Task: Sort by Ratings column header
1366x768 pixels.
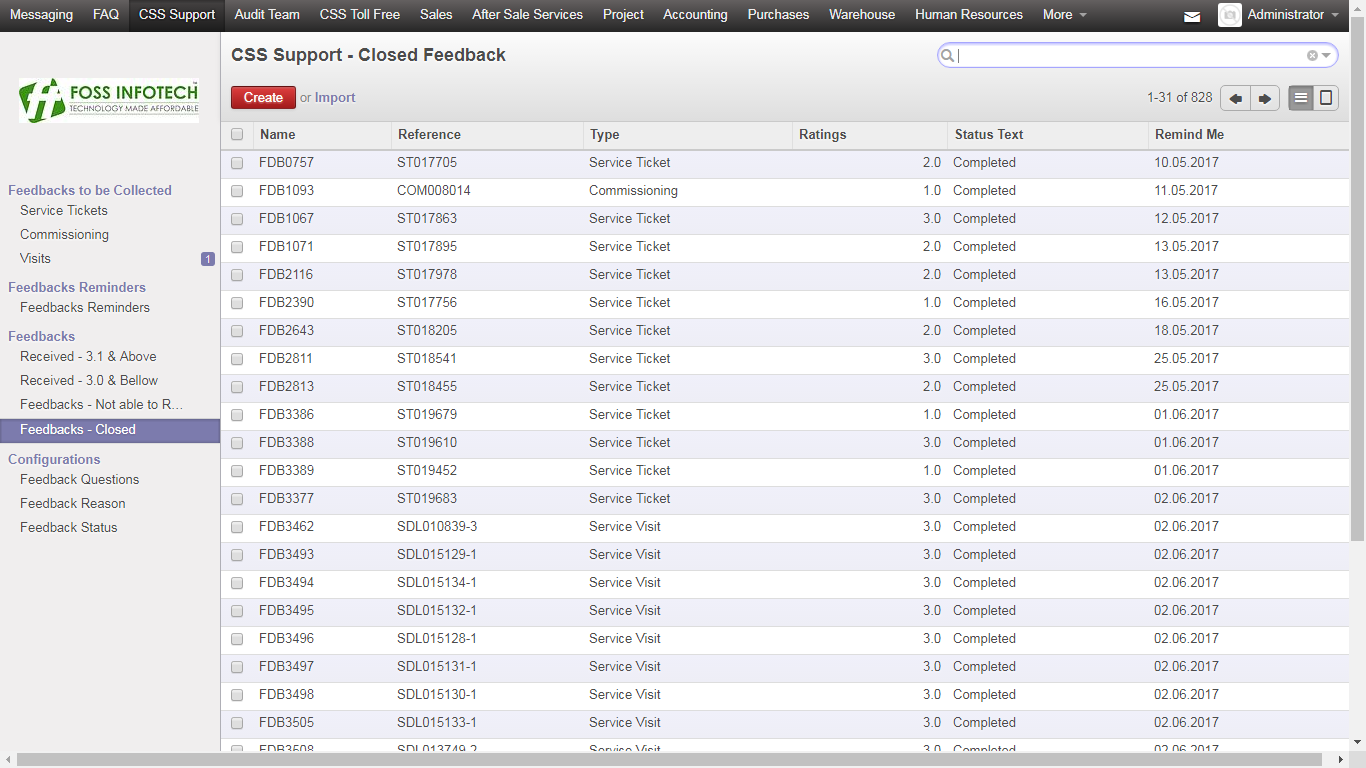Action: 870,135
